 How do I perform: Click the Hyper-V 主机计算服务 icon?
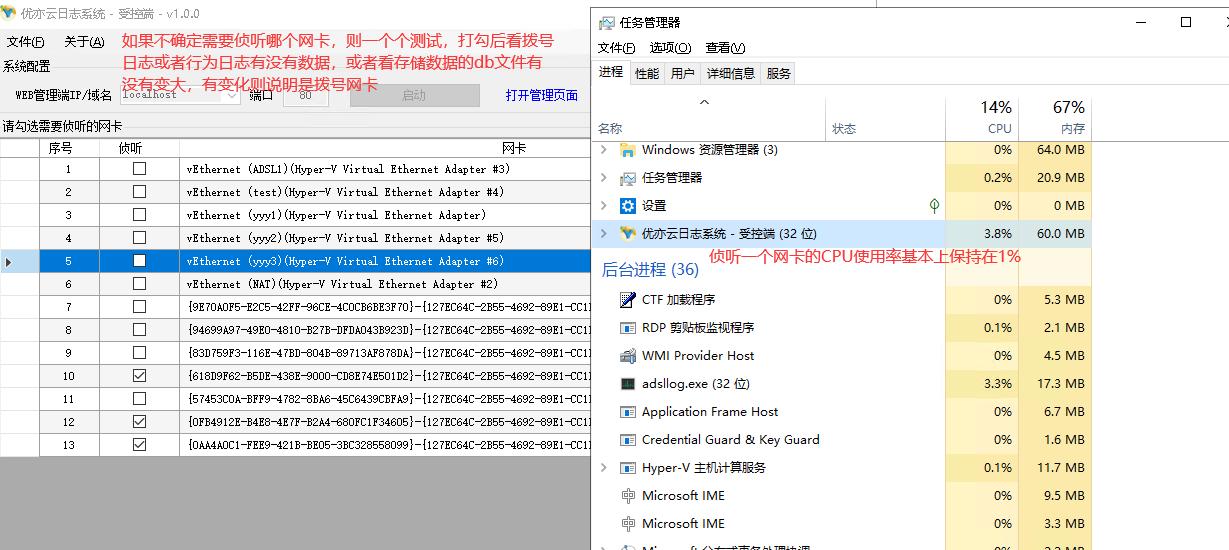pos(628,468)
